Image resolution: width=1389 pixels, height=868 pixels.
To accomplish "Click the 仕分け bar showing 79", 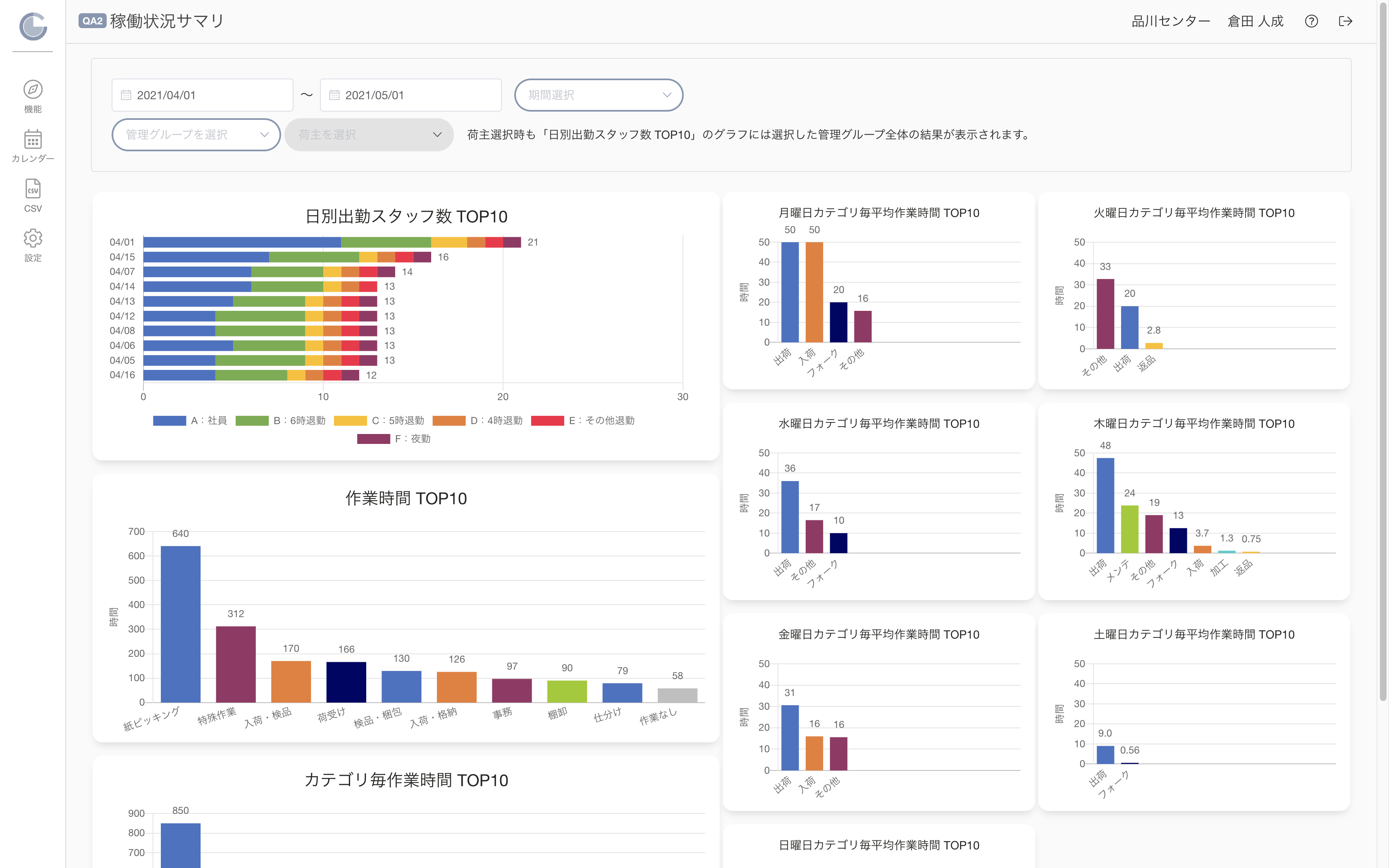I will 622,693.
